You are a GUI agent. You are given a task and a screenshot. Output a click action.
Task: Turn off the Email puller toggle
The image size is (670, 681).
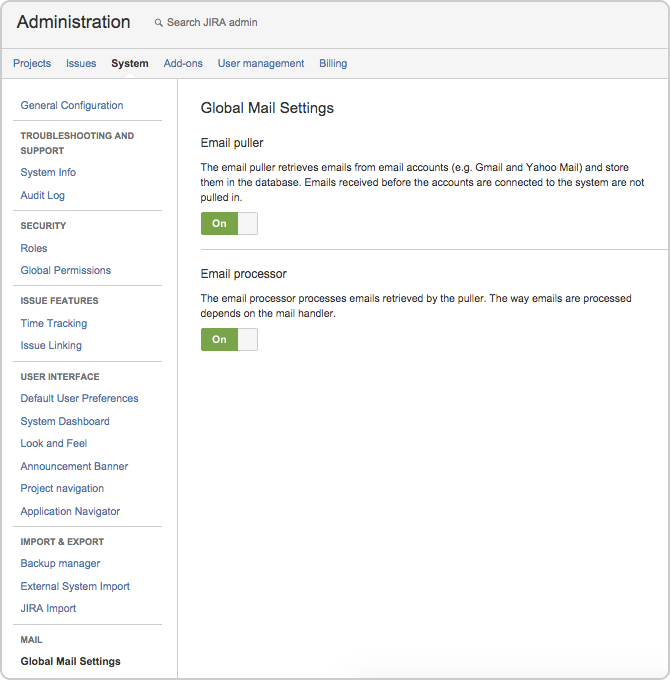pos(229,224)
